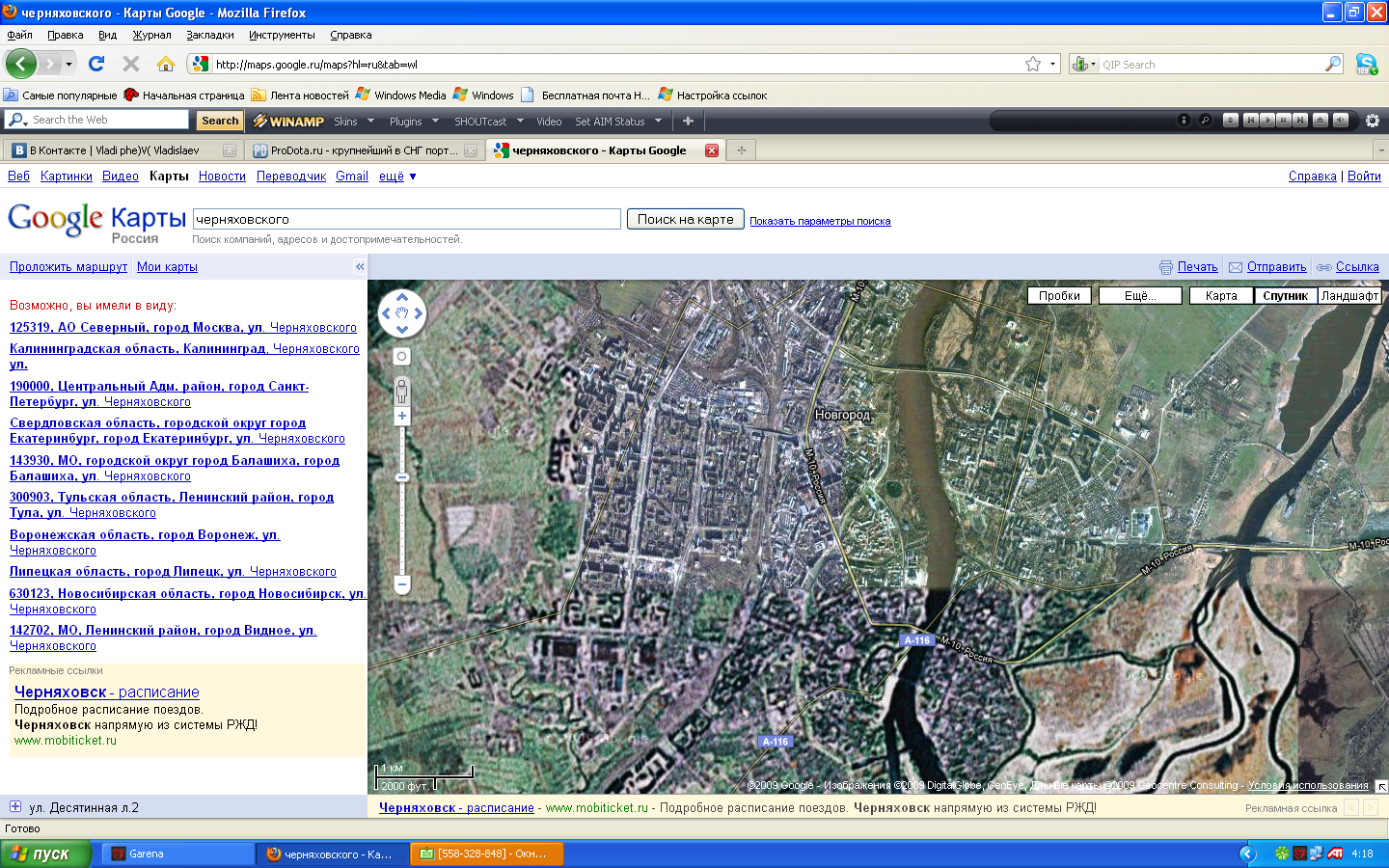Close the Google Maps tab
This screenshot has width=1389, height=868.
click(712, 150)
